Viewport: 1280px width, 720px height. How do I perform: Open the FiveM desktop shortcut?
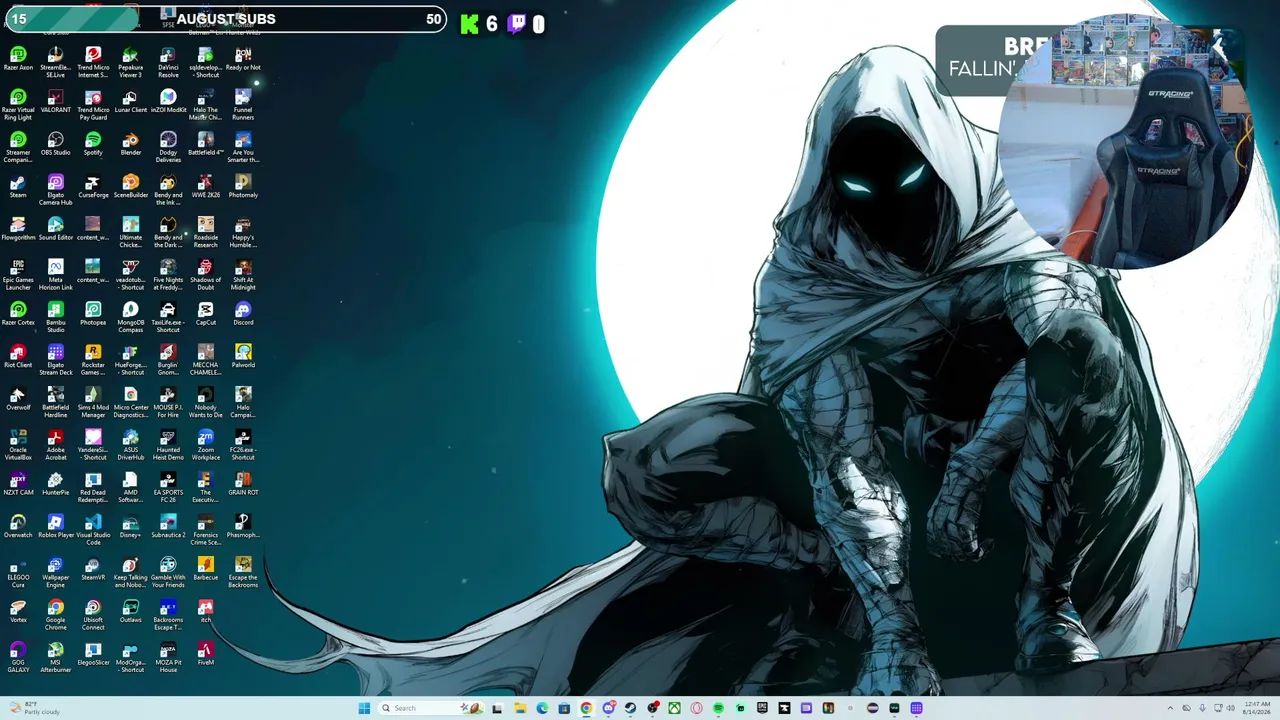pyautogui.click(x=205, y=654)
